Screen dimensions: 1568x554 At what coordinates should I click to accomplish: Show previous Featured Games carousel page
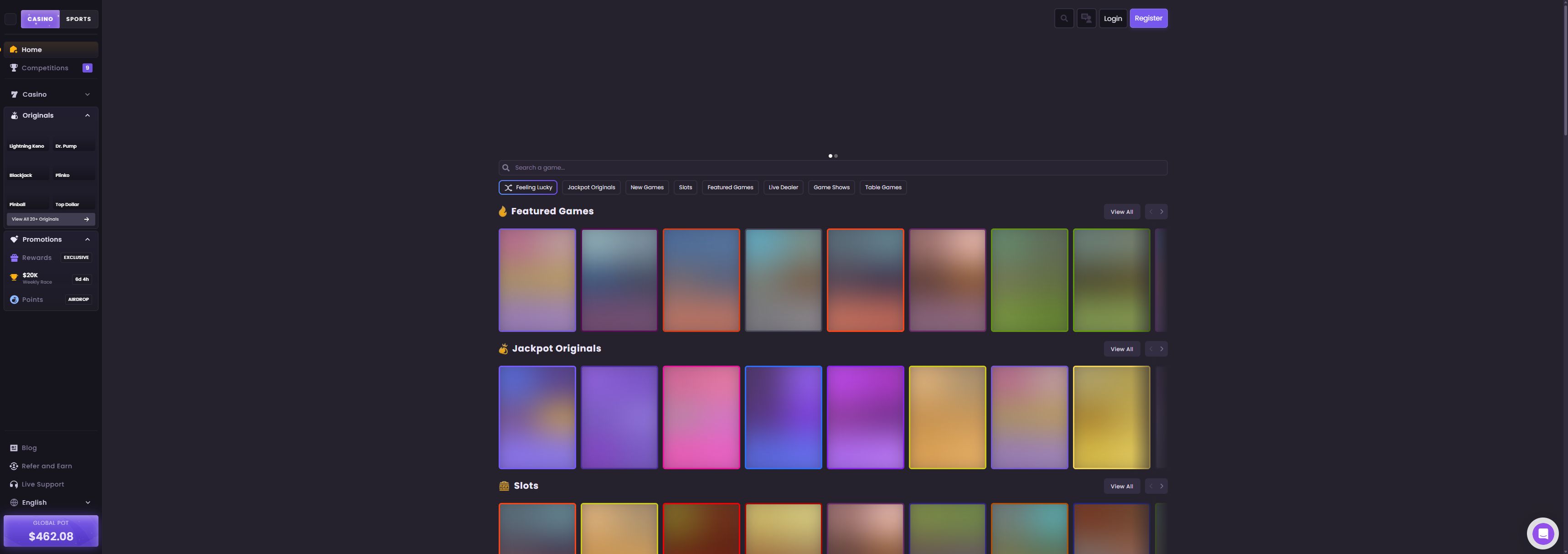1150,212
